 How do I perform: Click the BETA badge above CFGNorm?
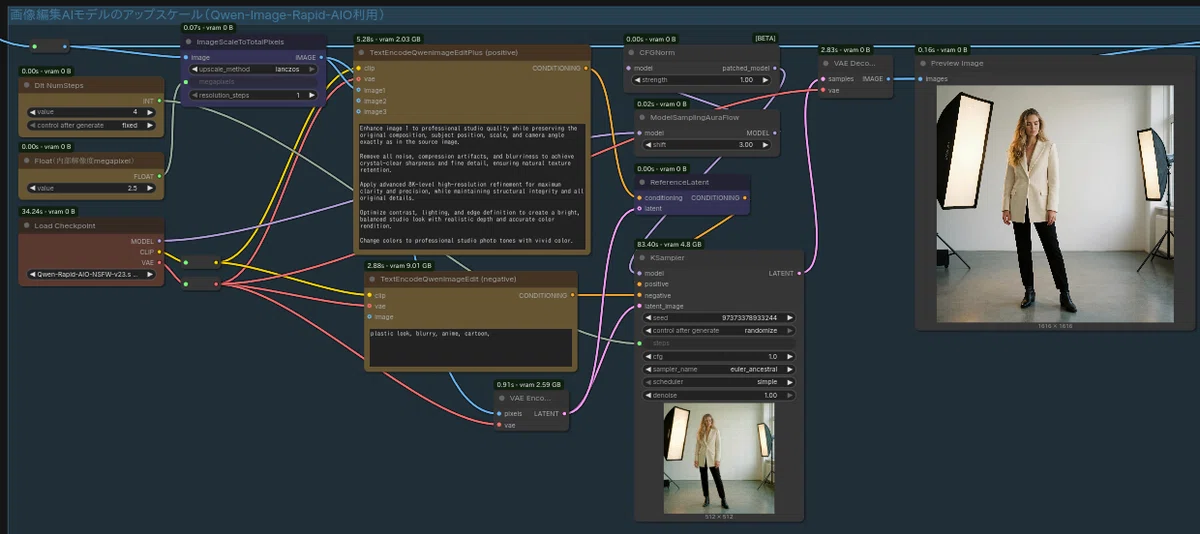[765, 38]
